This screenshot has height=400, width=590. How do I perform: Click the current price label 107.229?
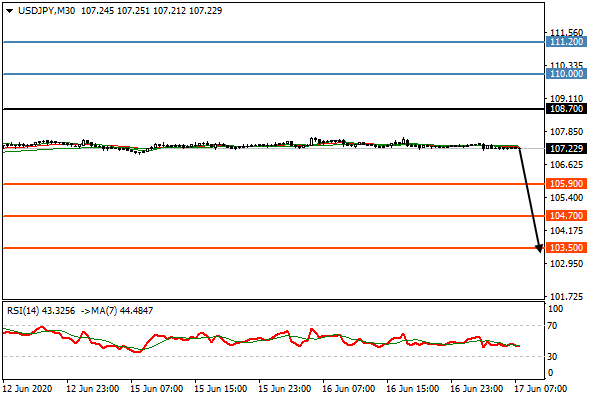click(566, 149)
